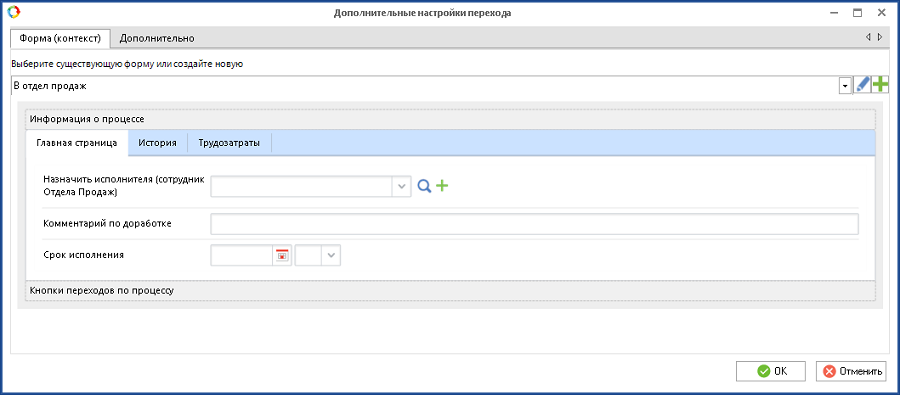Screen dimensions: 900x395
Task: Click the Отменить button
Action: 851,371
